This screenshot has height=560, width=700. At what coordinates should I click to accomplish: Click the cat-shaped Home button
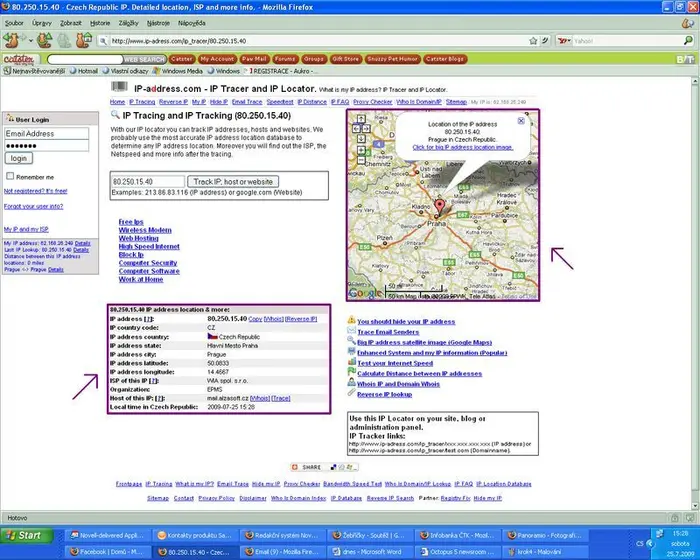click(x=84, y=41)
